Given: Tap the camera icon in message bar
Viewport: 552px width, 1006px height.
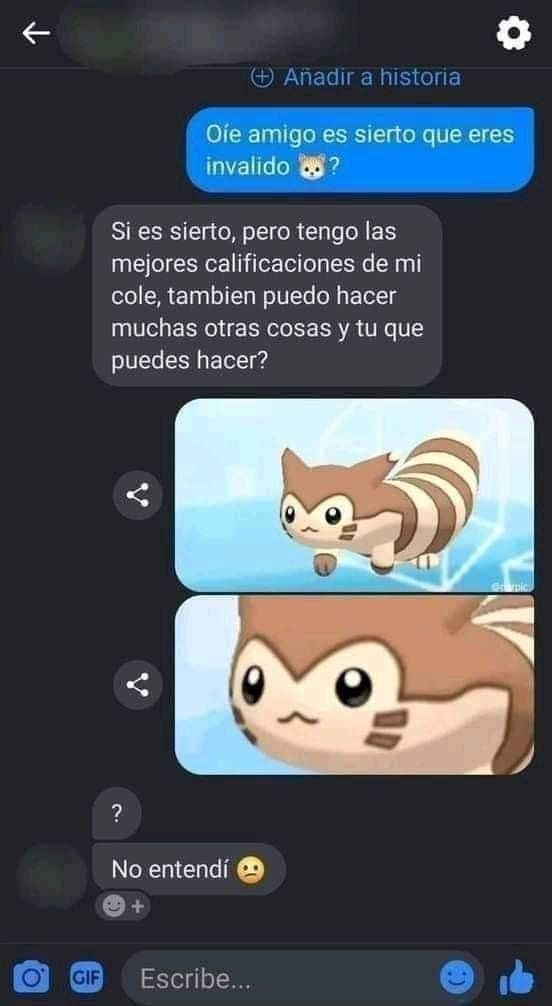Looking at the screenshot, I should point(31,978).
